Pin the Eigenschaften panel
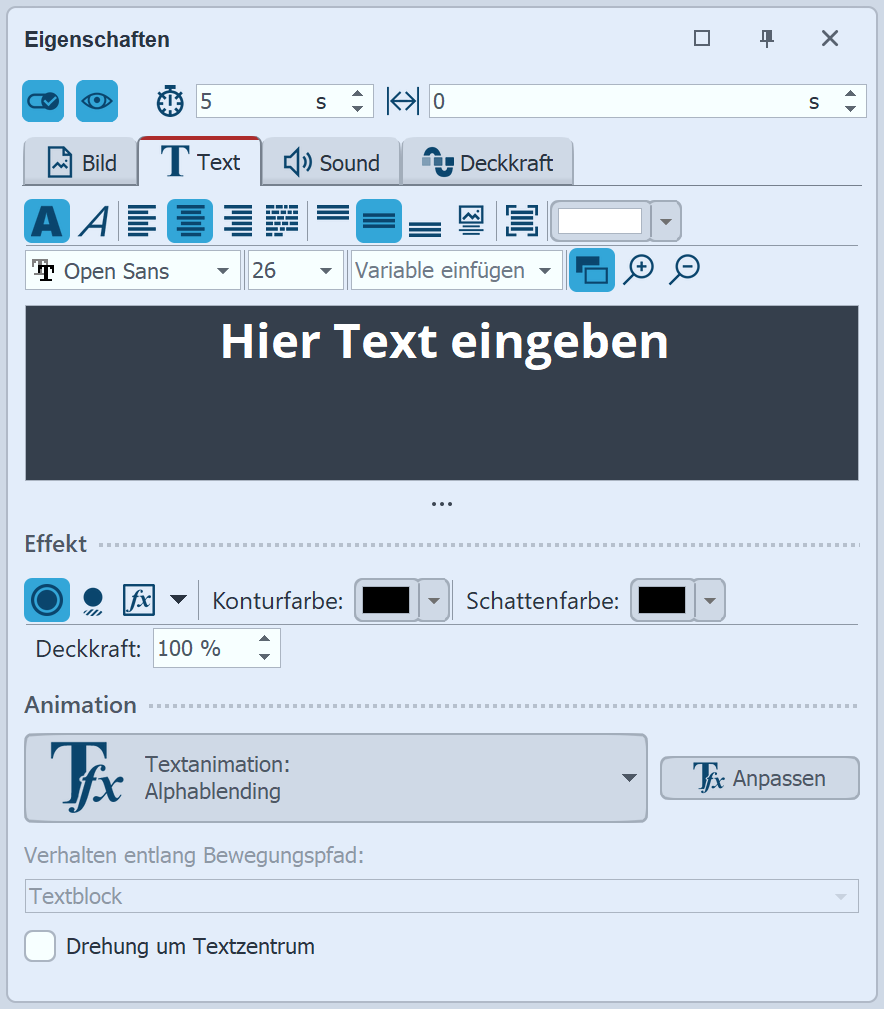 pos(766,38)
